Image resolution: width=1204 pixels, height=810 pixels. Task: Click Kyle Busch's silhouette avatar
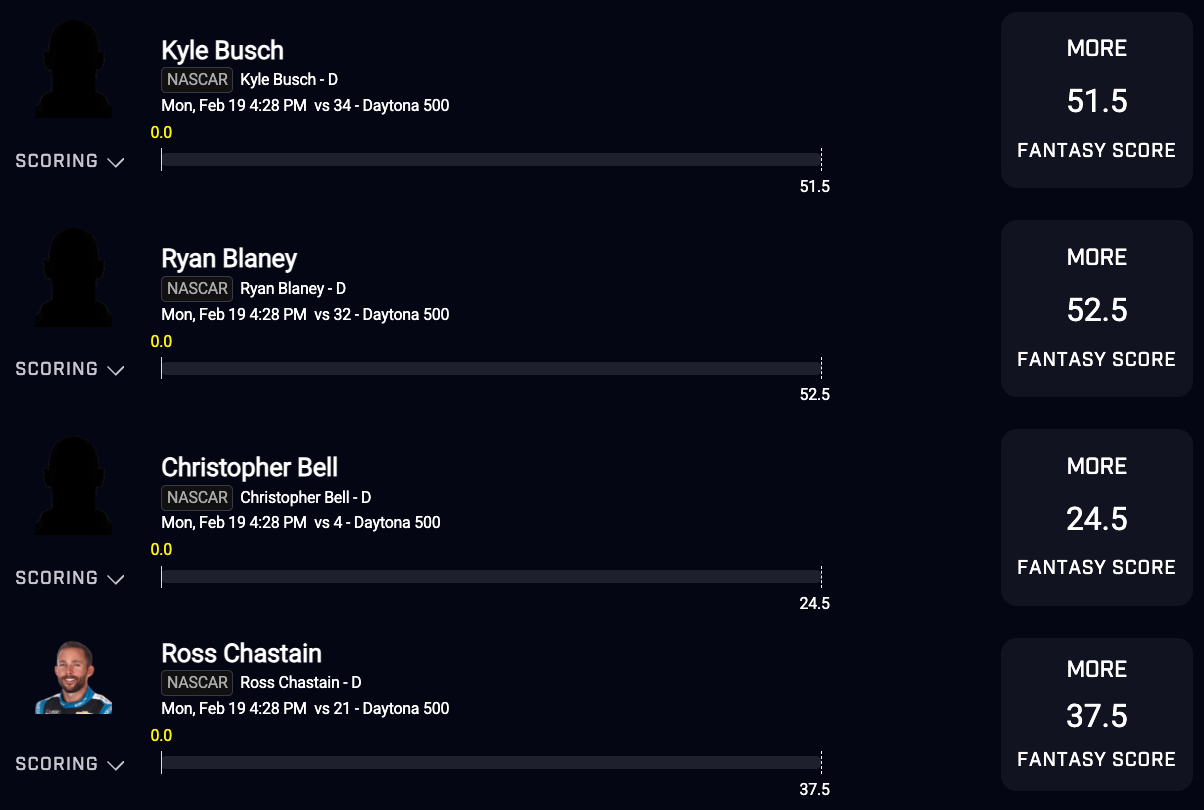pyautogui.click(x=73, y=70)
